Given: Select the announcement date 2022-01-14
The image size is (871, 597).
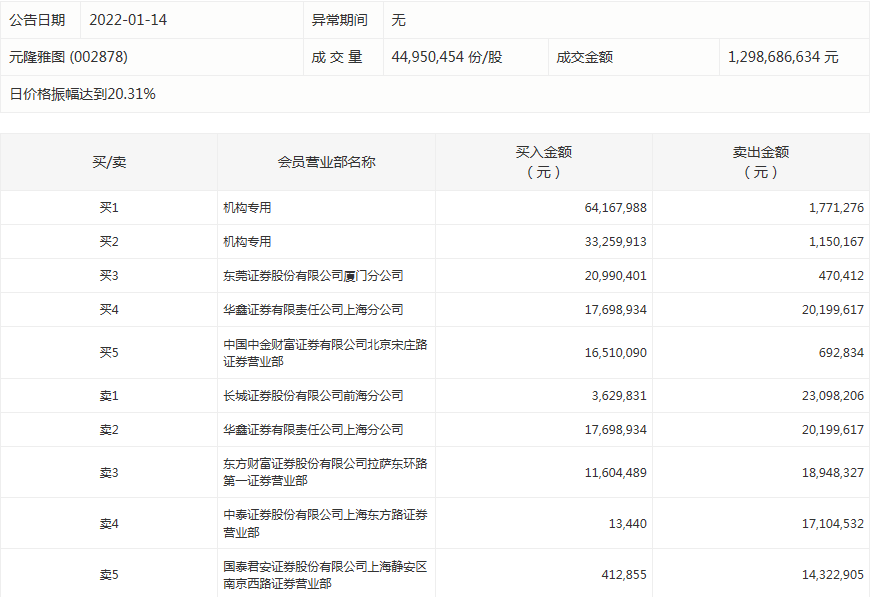Looking at the screenshot, I should [x=128, y=20].
